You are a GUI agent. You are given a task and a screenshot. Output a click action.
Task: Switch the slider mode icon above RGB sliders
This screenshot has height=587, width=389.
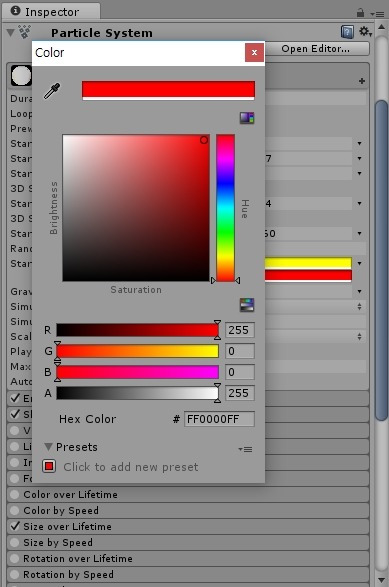click(247, 305)
